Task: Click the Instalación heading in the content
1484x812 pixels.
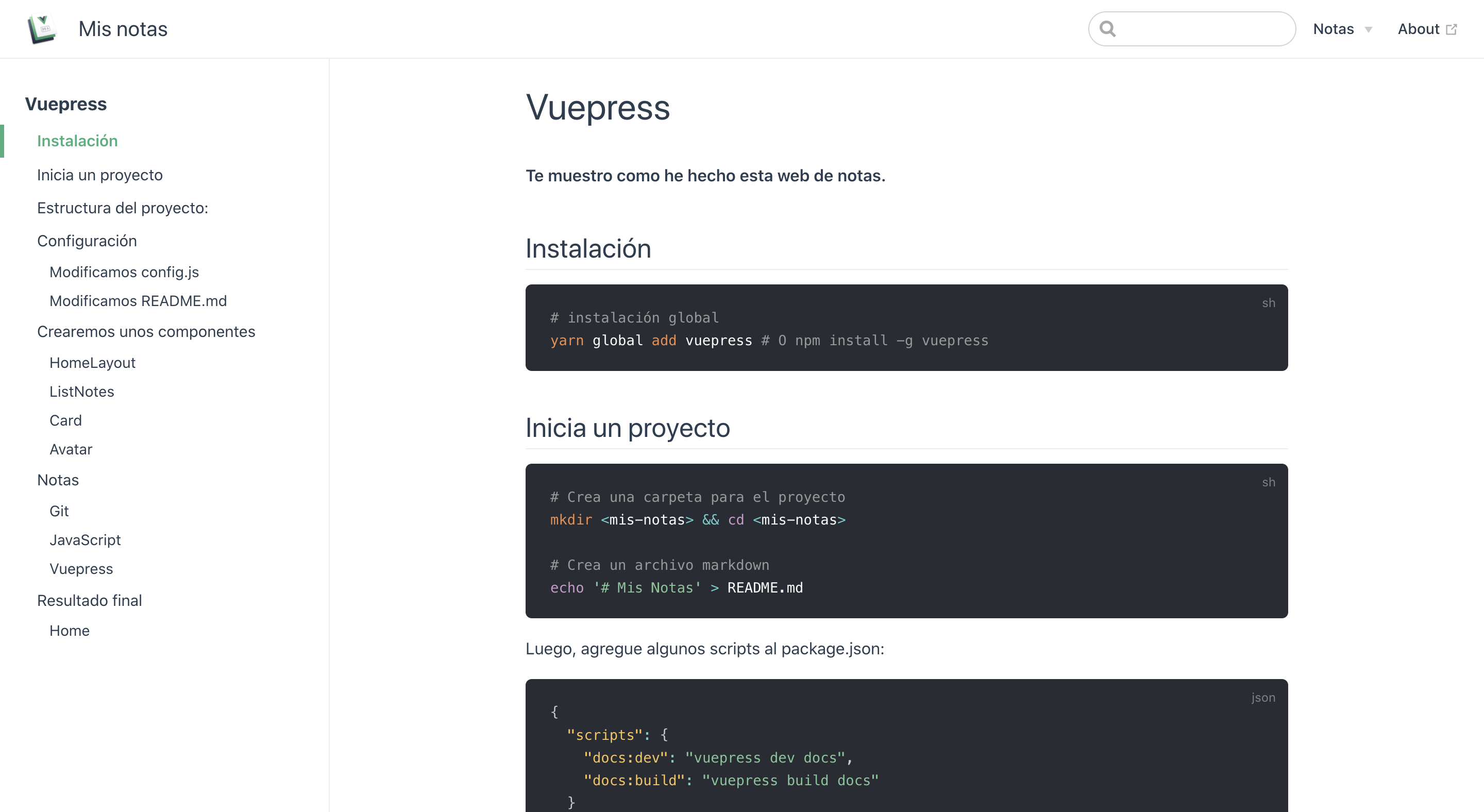Action: tap(587, 249)
